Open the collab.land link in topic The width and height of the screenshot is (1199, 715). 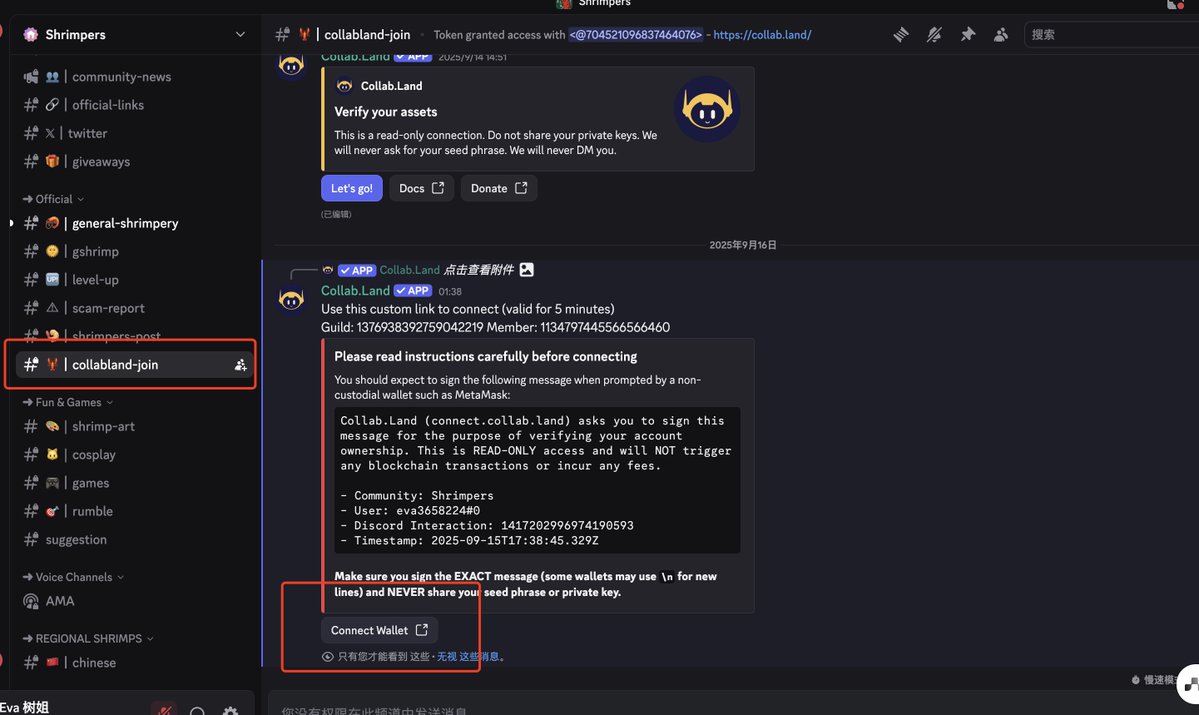point(762,34)
